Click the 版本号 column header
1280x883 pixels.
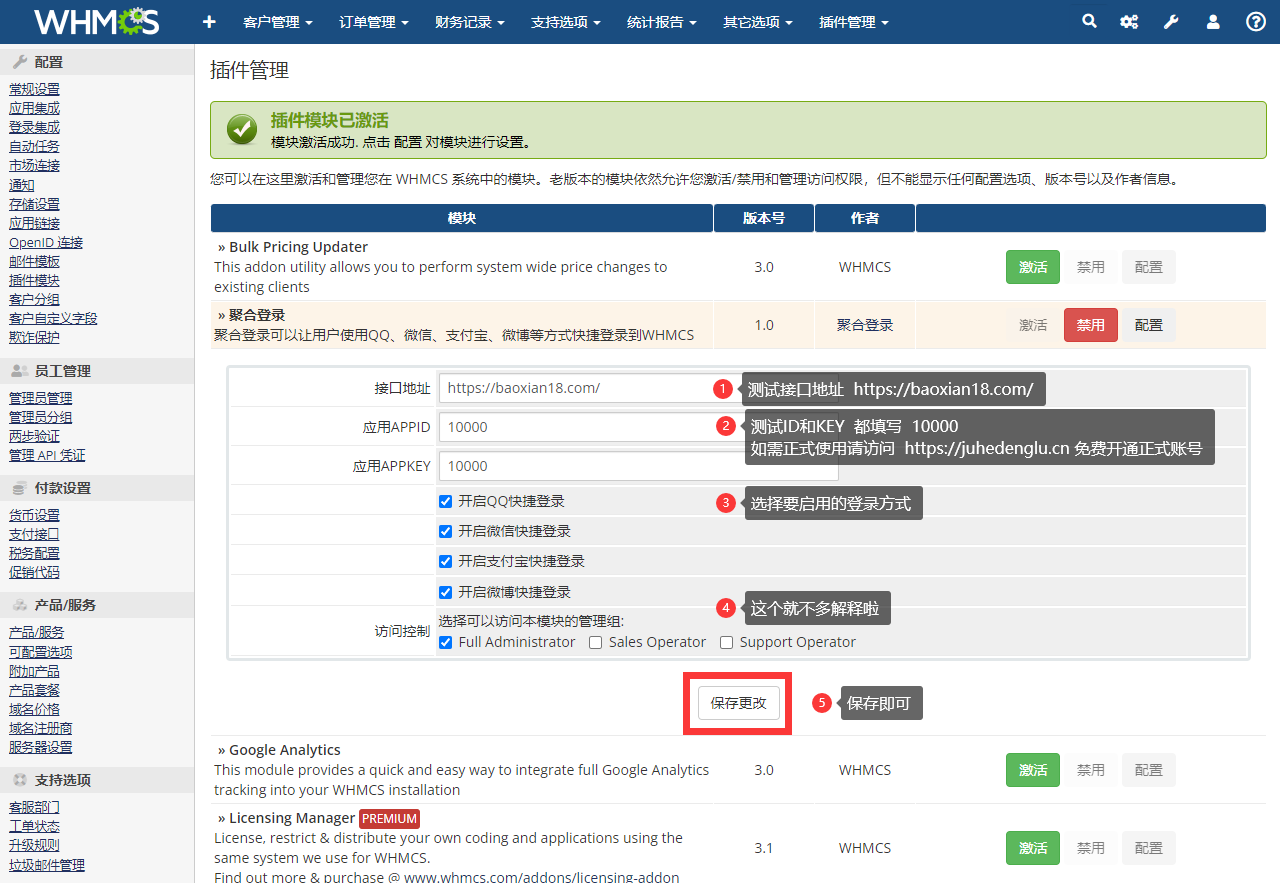click(764, 218)
